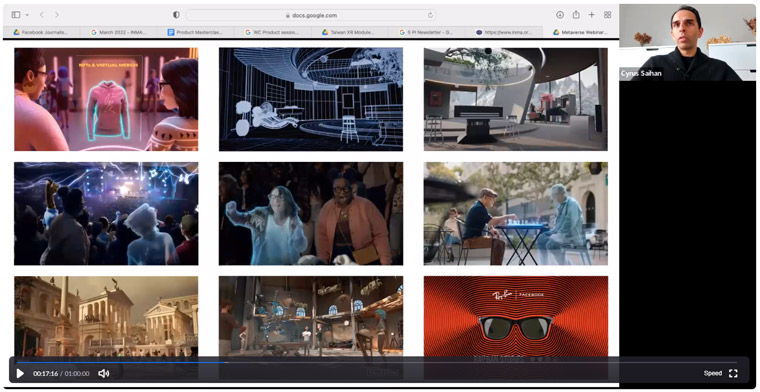Go back with the browser back arrow

(42, 15)
